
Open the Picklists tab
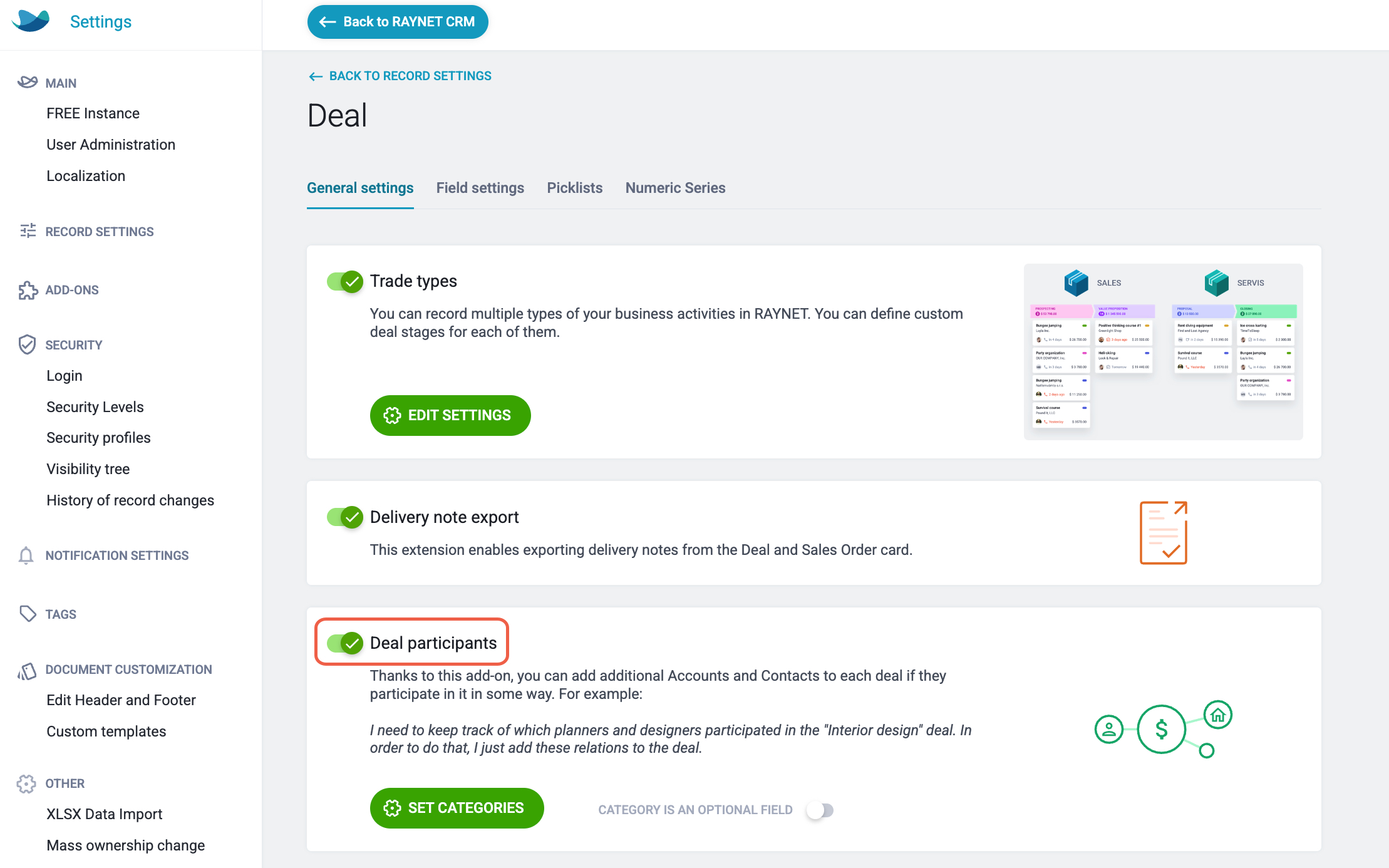[x=575, y=188]
